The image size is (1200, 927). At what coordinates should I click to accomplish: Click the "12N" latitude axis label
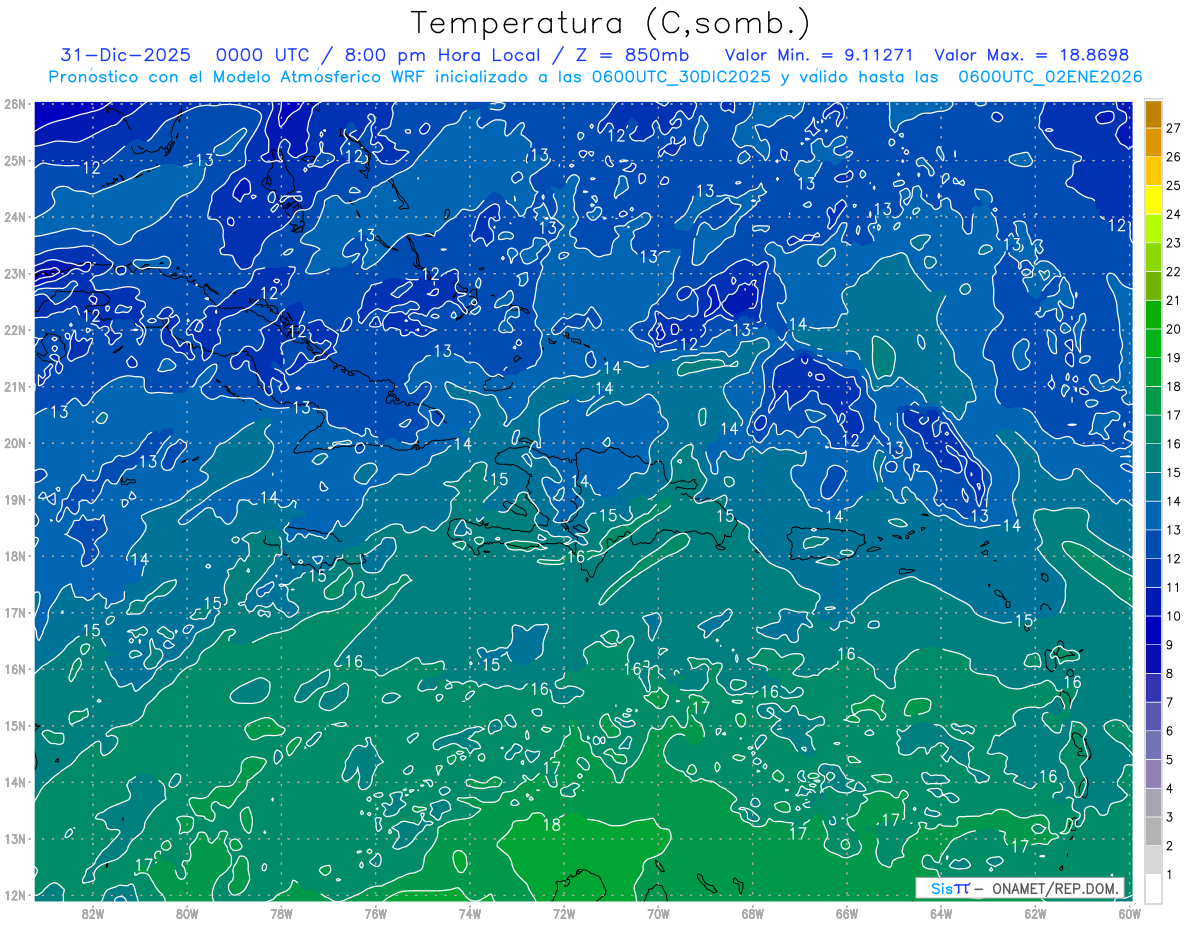click(15, 895)
